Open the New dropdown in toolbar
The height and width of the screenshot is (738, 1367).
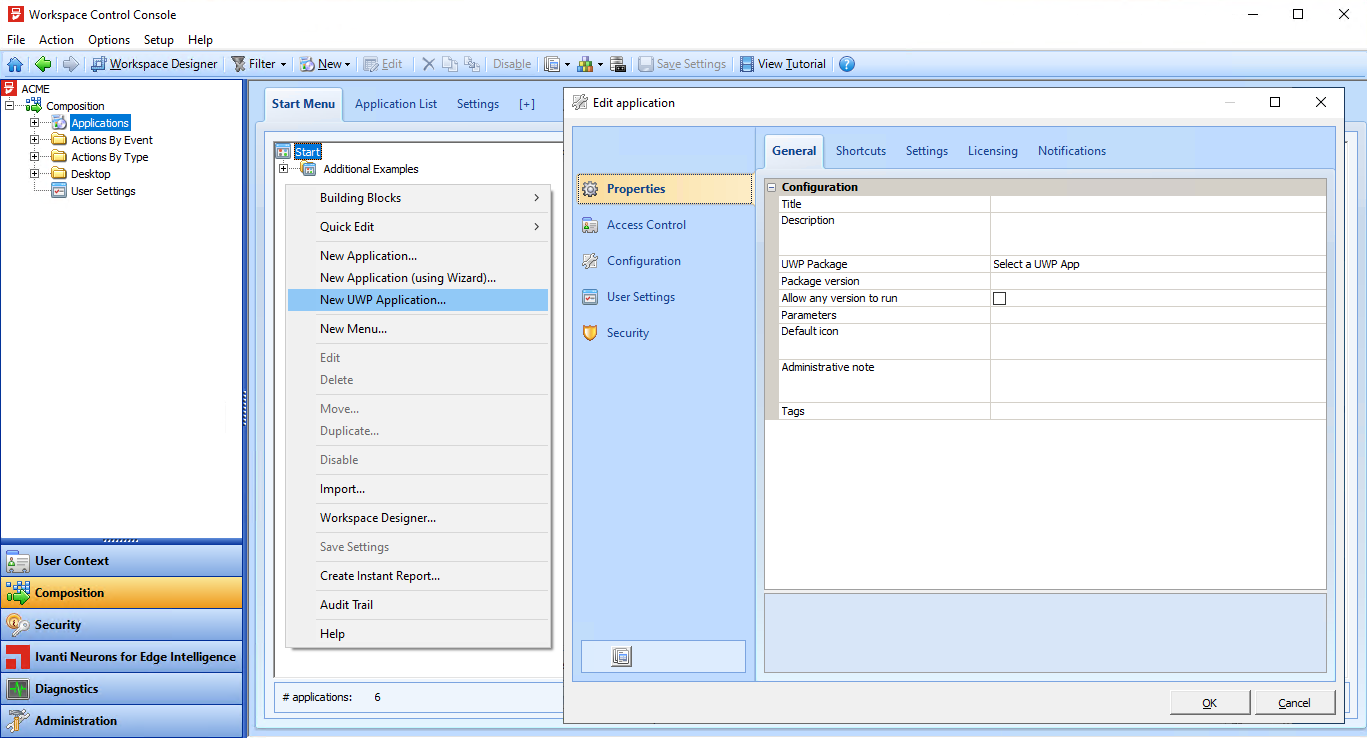(325, 64)
